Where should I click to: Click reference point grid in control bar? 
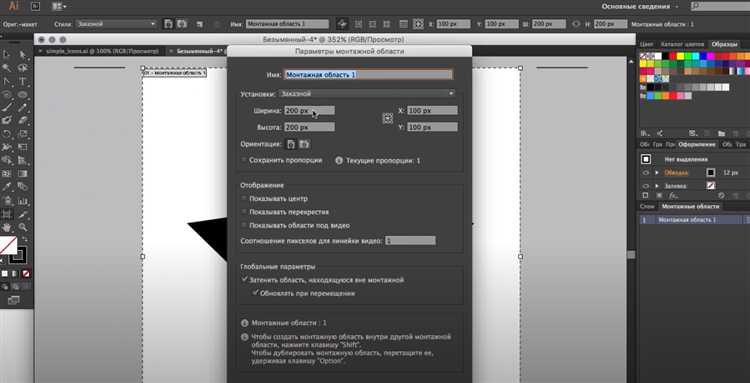(x=419, y=24)
